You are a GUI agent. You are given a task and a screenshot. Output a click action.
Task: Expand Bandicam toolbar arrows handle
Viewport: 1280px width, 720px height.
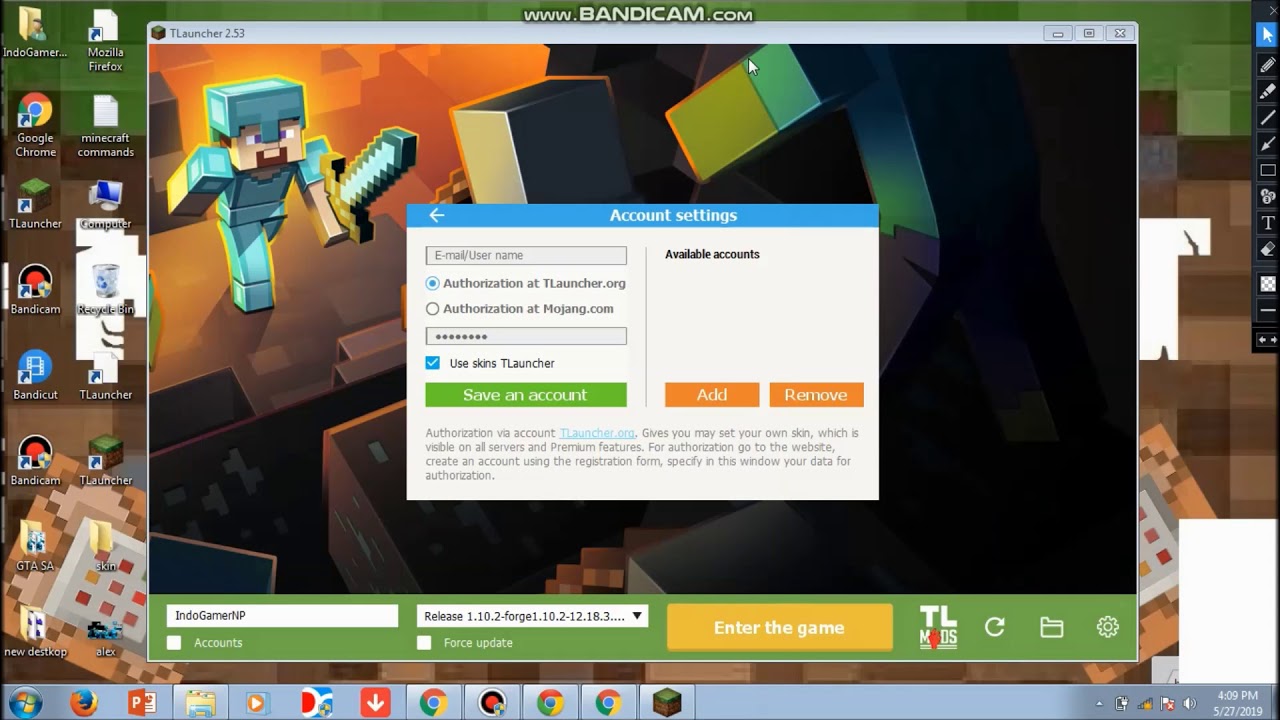click(x=1267, y=340)
